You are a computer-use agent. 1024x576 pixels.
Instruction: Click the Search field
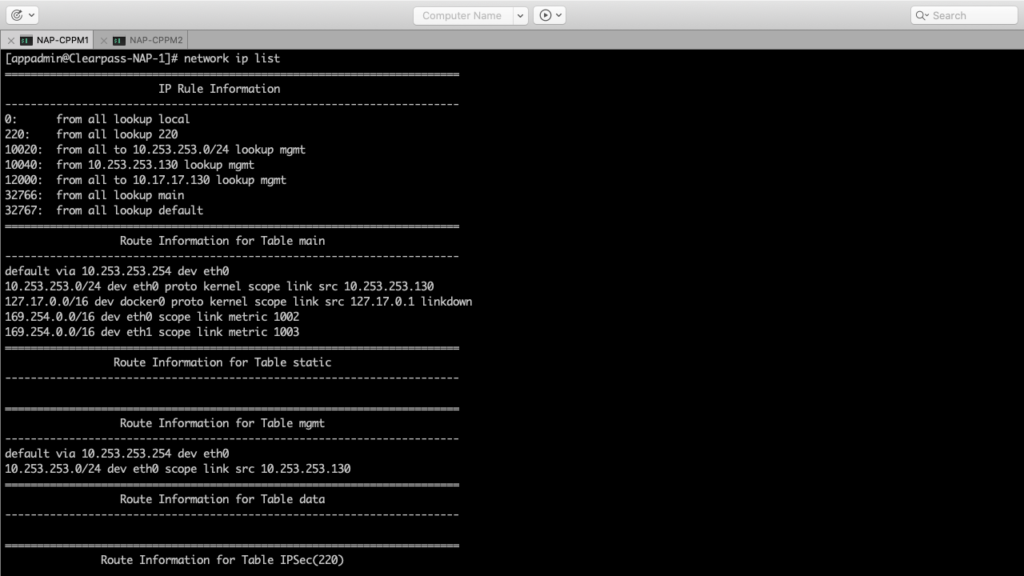coord(964,16)
